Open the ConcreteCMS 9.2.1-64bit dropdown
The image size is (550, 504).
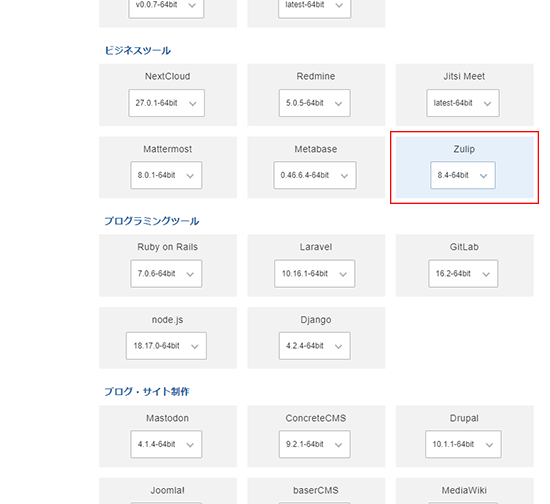[315, 444]
